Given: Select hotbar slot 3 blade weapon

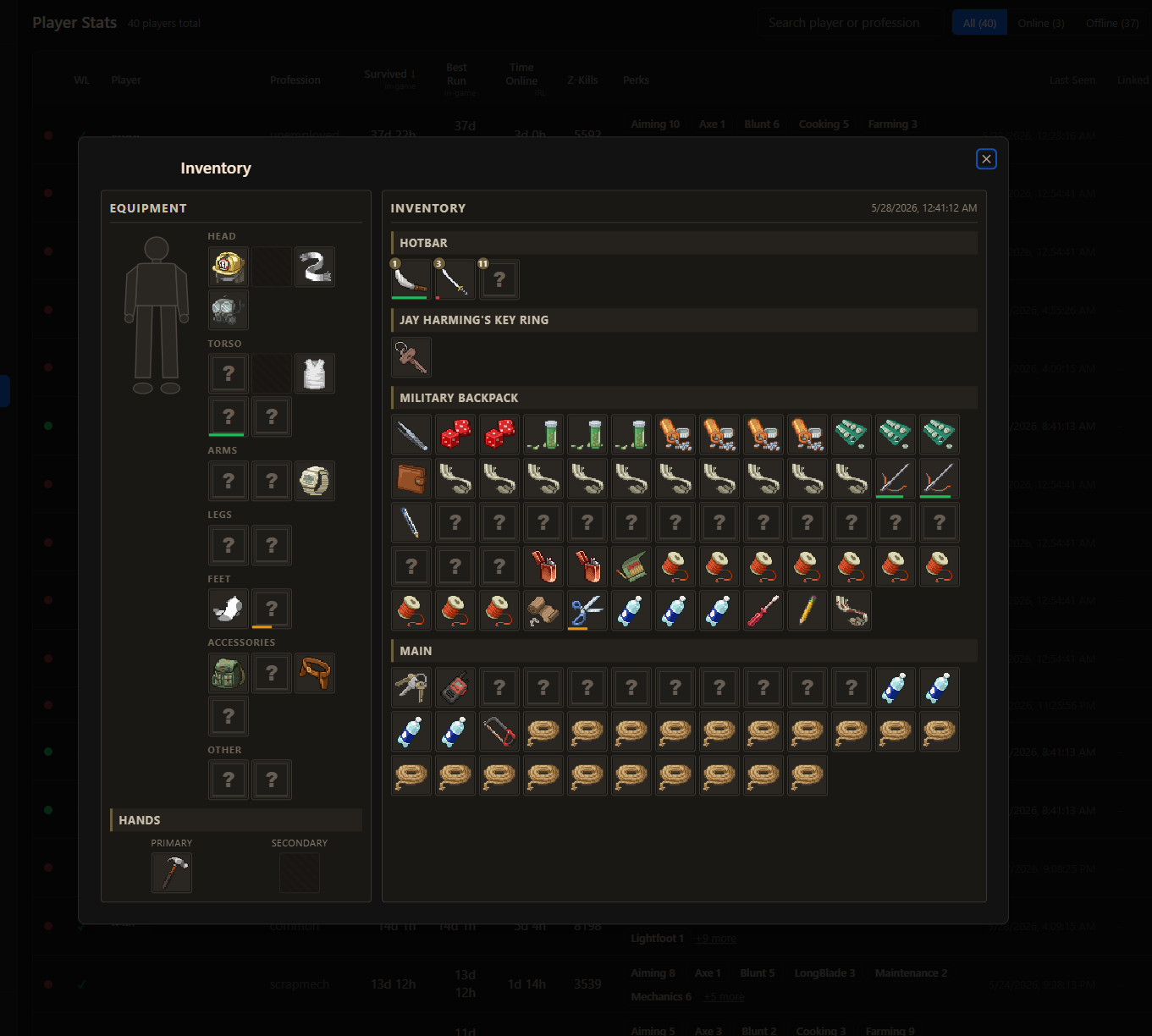Looking at the screenshot, I should coord(455,279).
